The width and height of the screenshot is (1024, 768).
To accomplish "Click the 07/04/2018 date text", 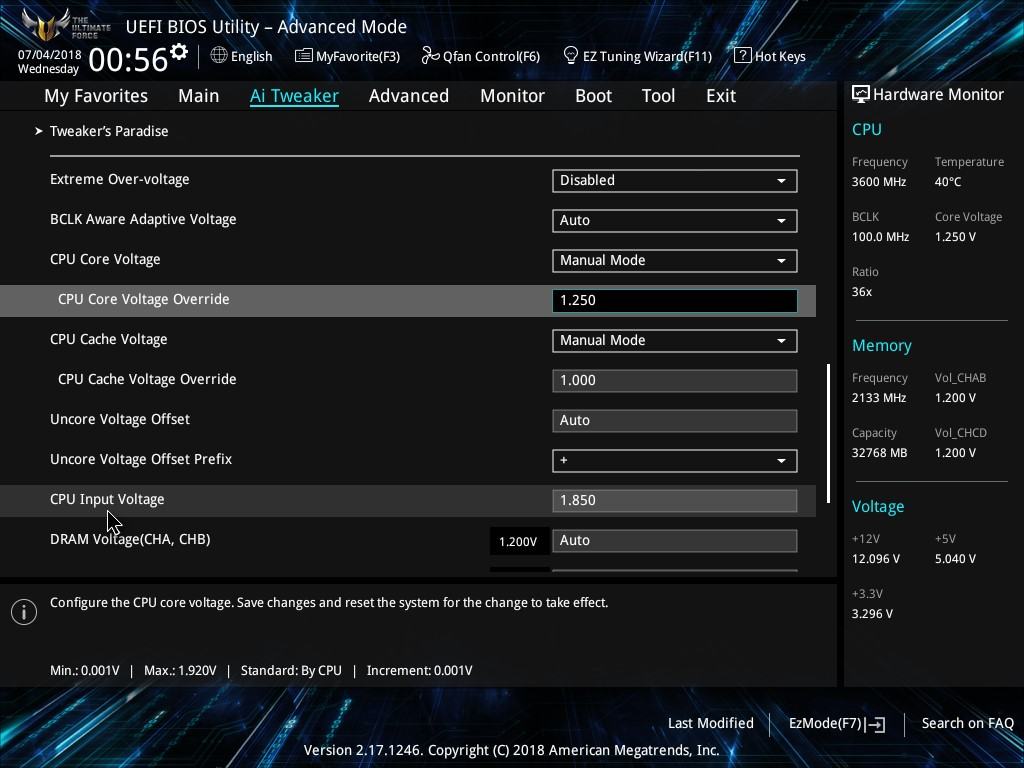I will coord(49,55).
